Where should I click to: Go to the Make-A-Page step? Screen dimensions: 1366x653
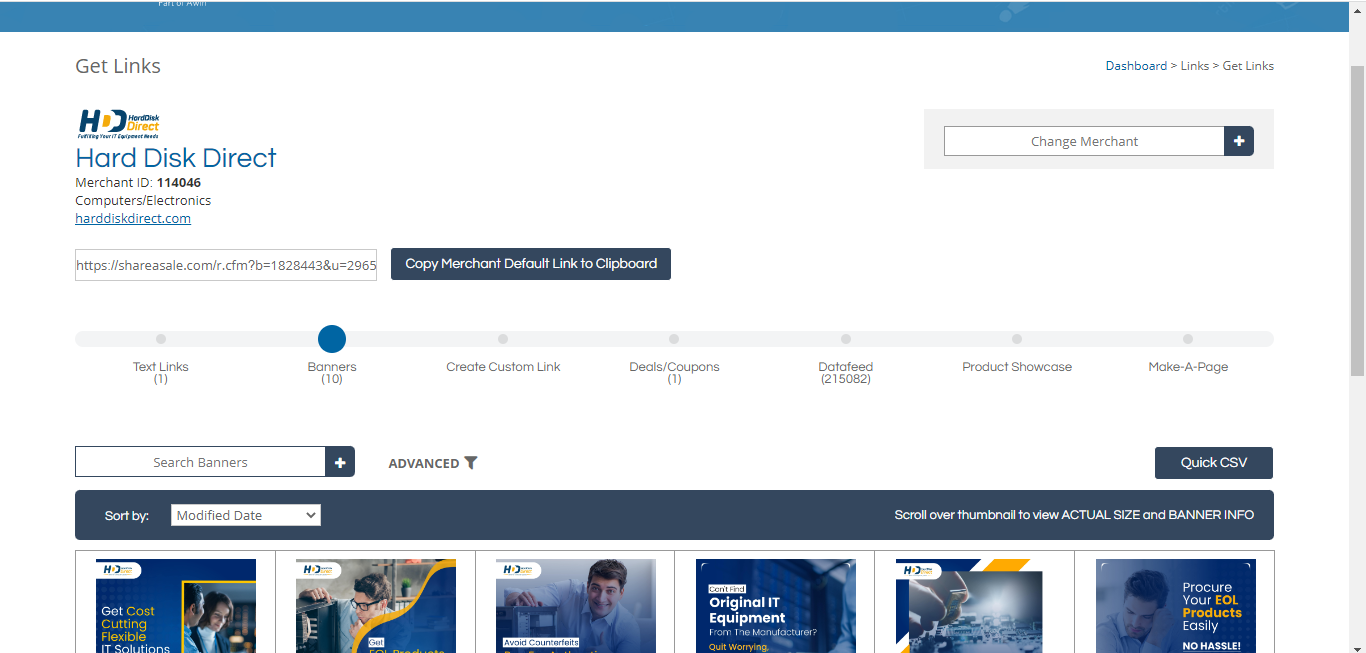pos(1188,366)
